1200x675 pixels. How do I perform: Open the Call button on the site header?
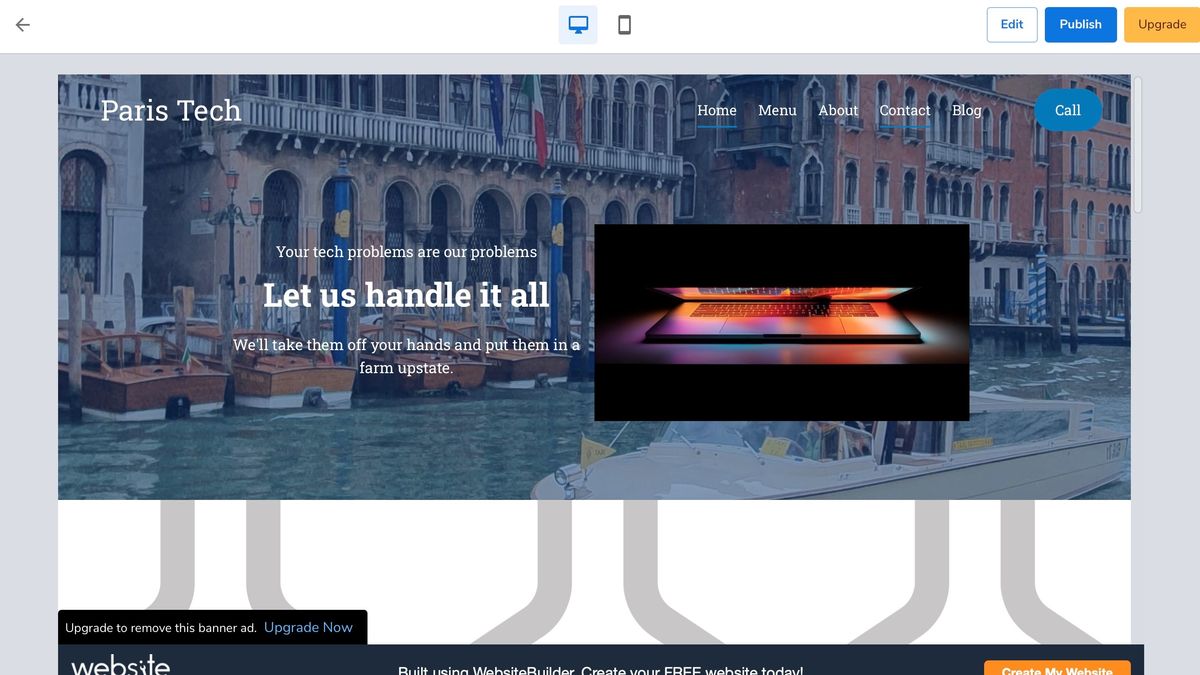pos(1067,110)
